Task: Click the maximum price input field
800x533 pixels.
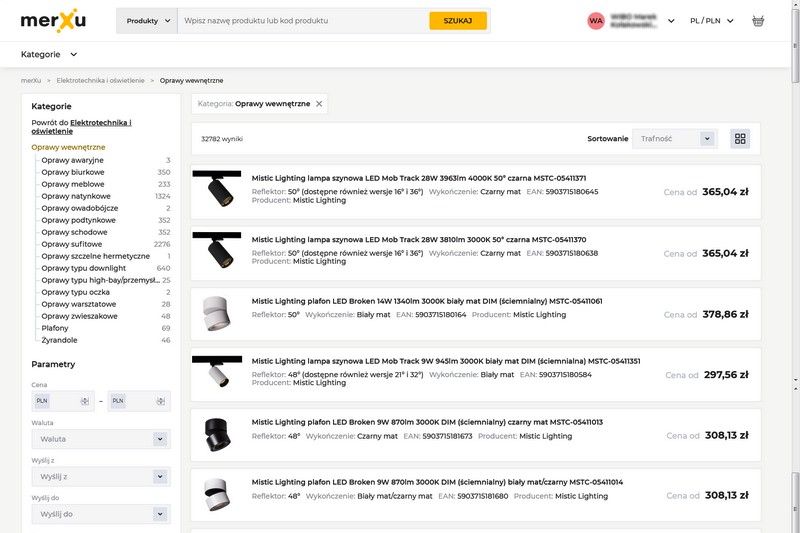Action: (139, 401)
